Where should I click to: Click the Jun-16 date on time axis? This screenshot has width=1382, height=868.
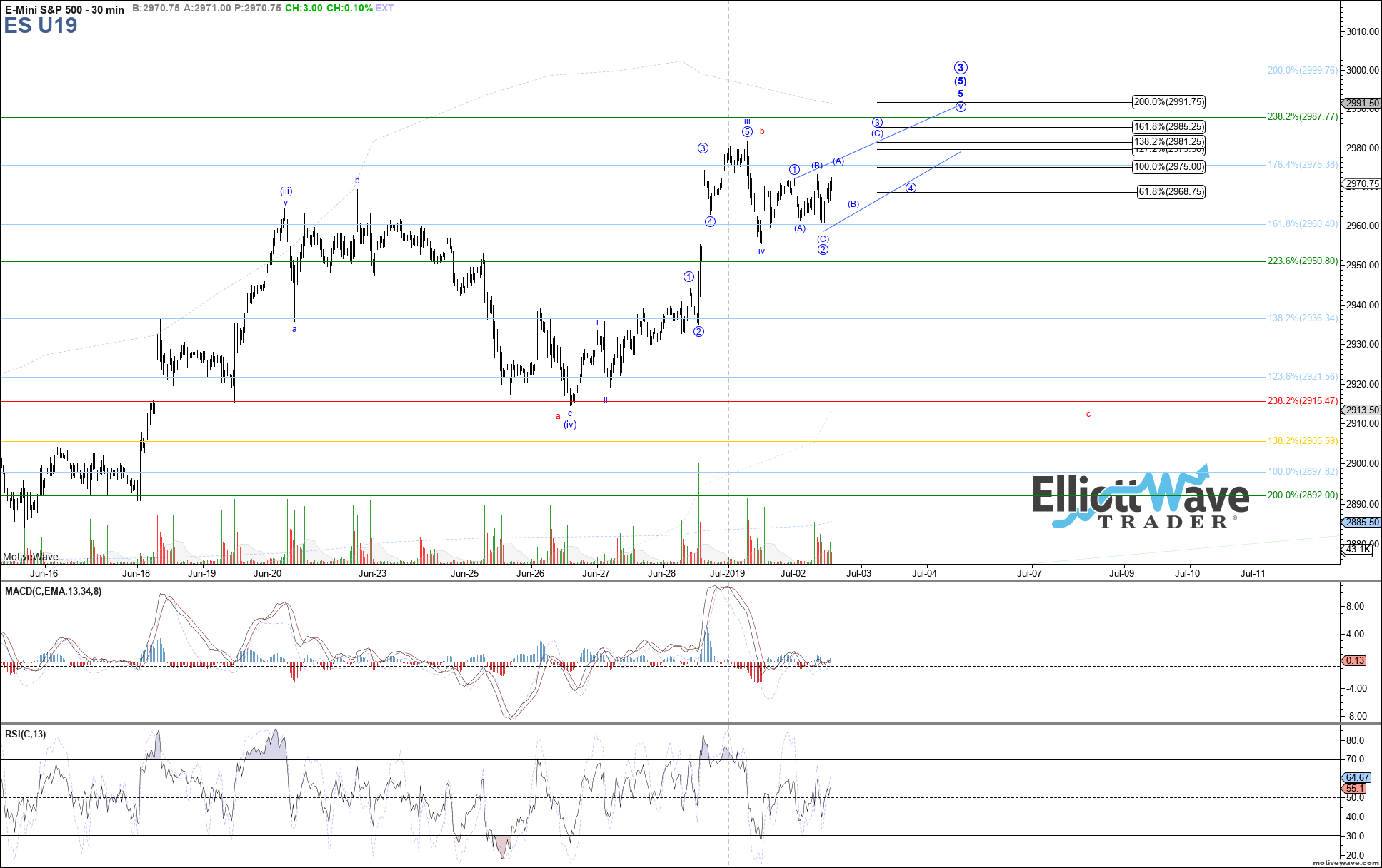click(44, 573)
